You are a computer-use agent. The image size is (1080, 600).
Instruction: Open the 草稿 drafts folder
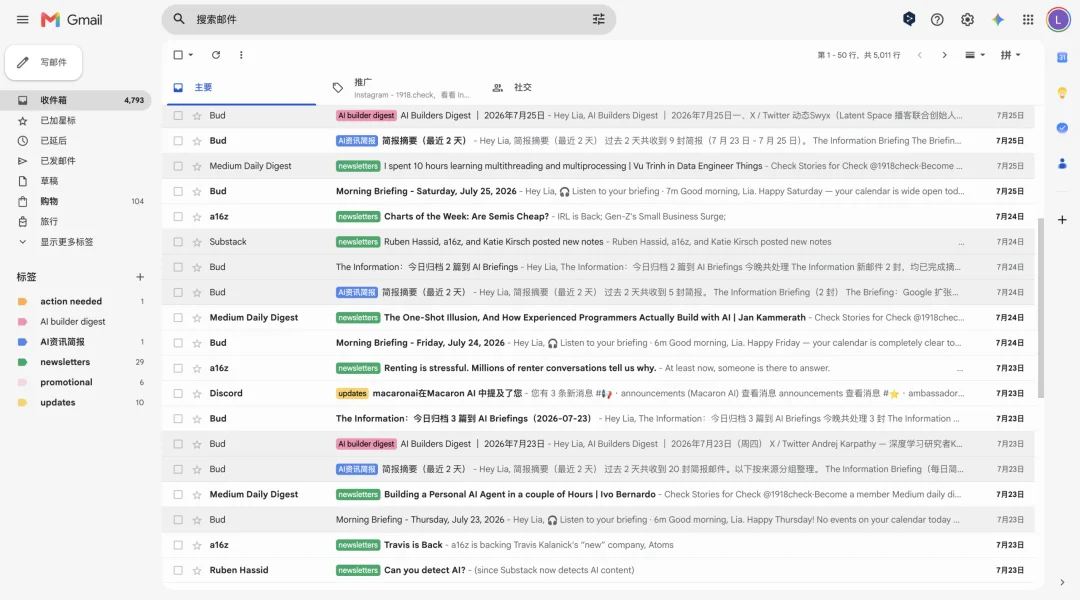pyautogui.click(x=76, y=181)
